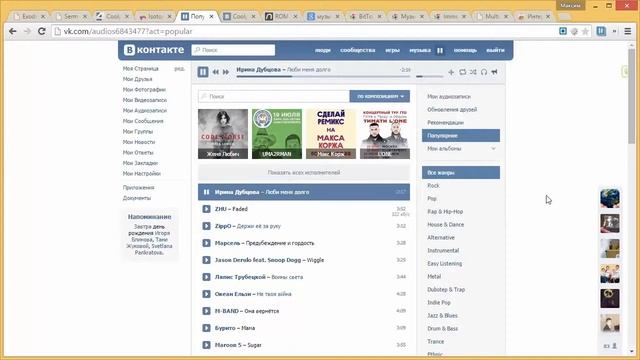Viewport: 640px width, 360px height.
Task: Open the Макс Корж remix thumbnail
Action: pyautogui.click(x=331, y=134)
